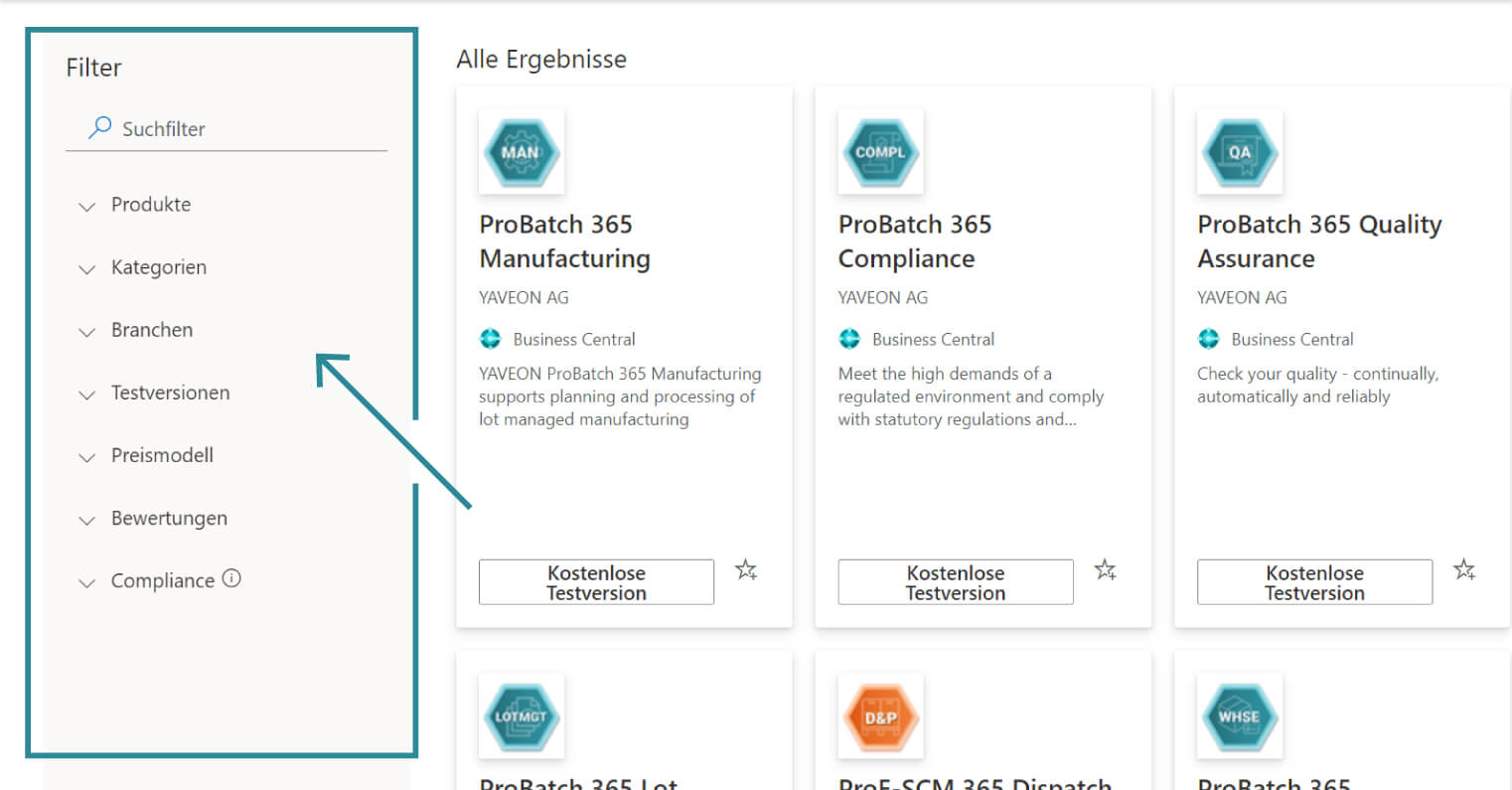Screen dimensions: 1512x790
Task: Click the Filter heading
Action: pos(93,68)
